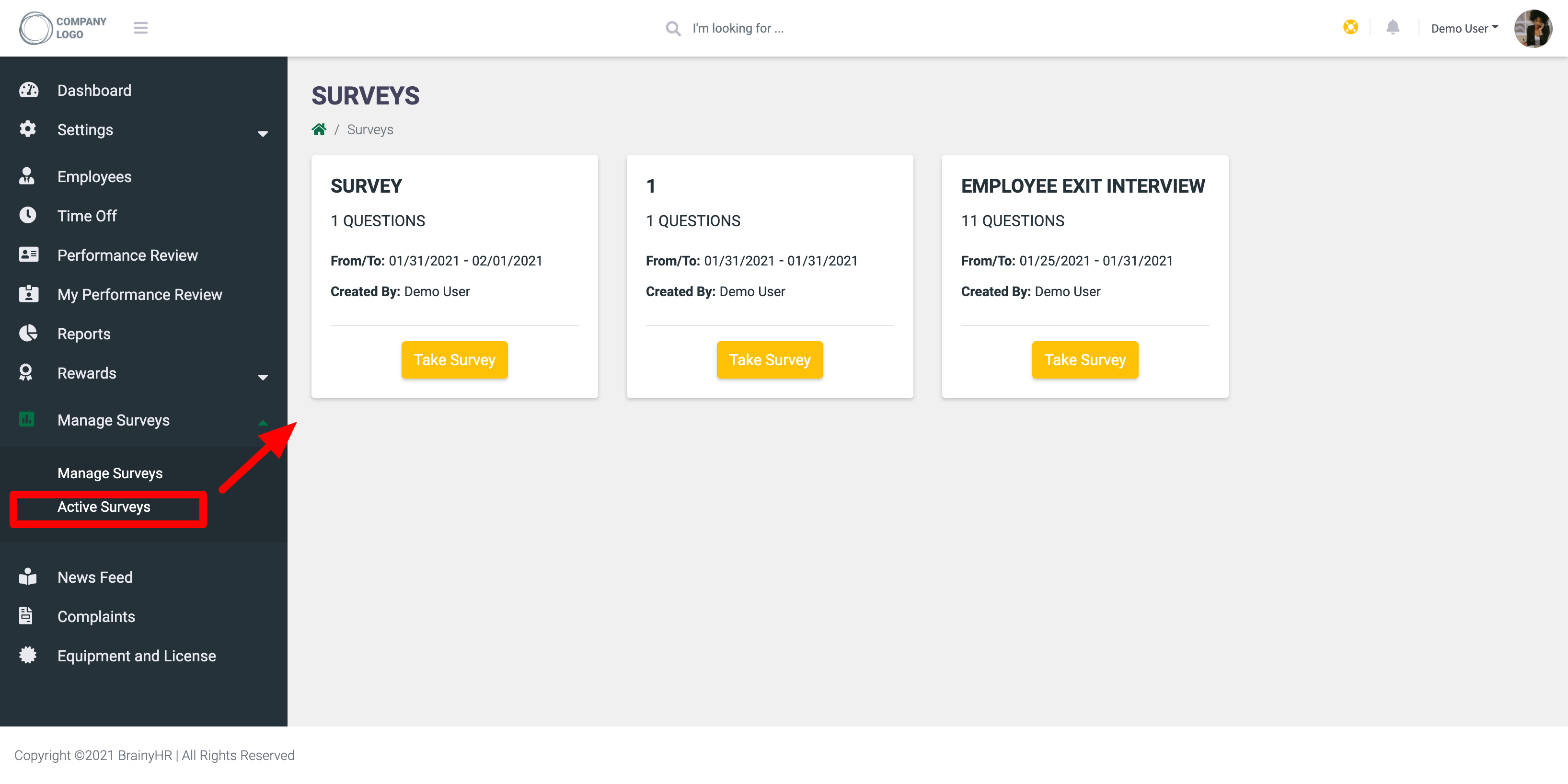Take Survey on the SURVEY card

coord(455,360)
